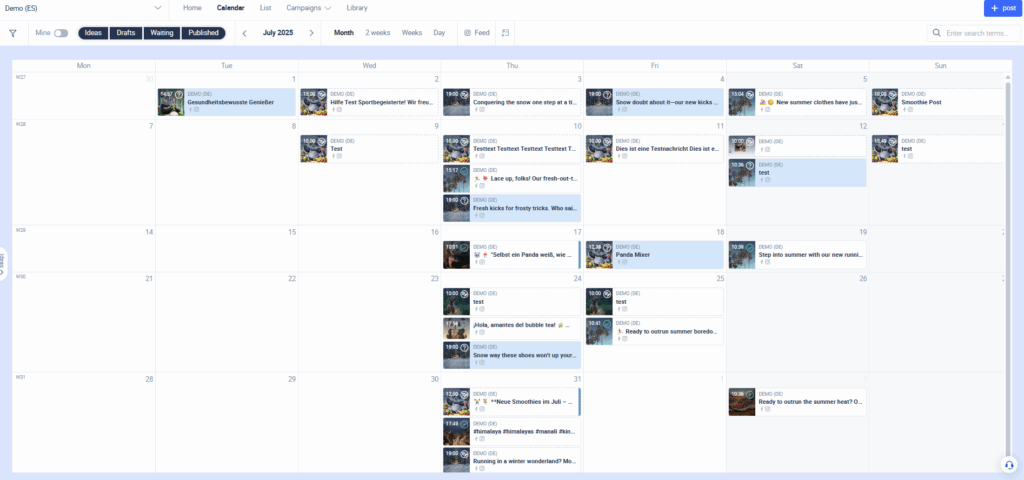
Task: Click the blue post button
Action: click(1002, 8)
